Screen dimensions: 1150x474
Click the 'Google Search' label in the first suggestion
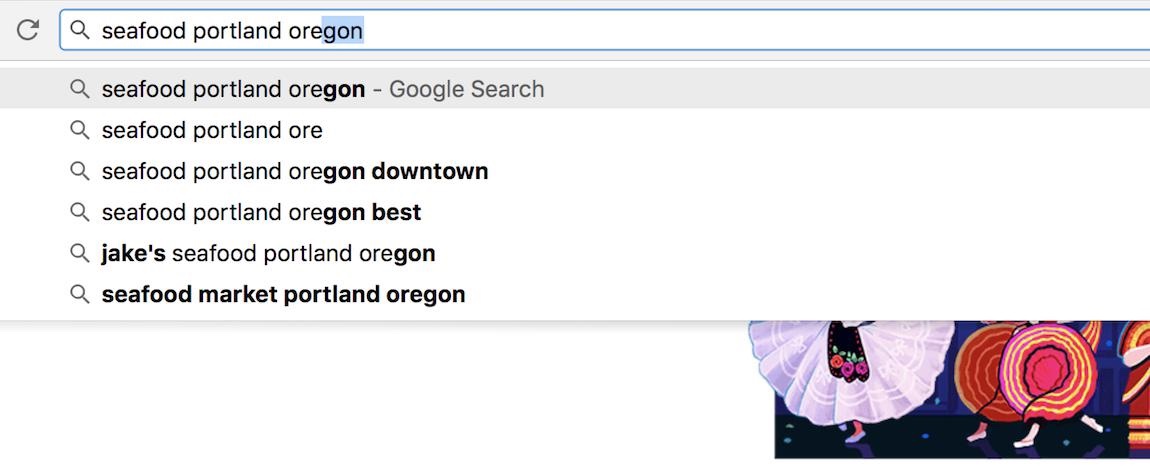(x=466, y=89)
